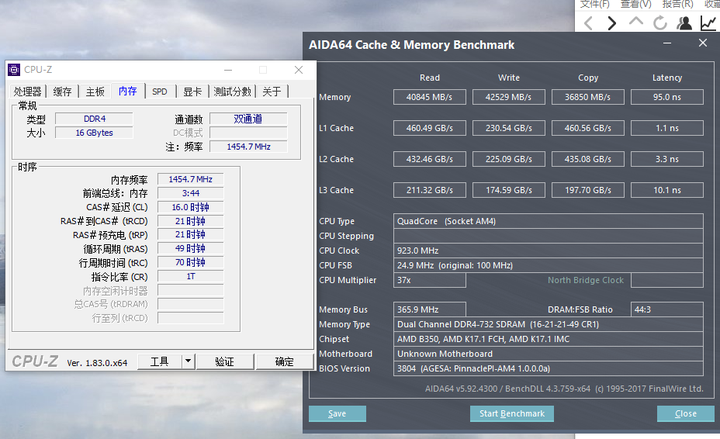Click the CPU Multiplier value 37x
The height and width of the screenshot is (439, 720).
[x=429, y=280]
